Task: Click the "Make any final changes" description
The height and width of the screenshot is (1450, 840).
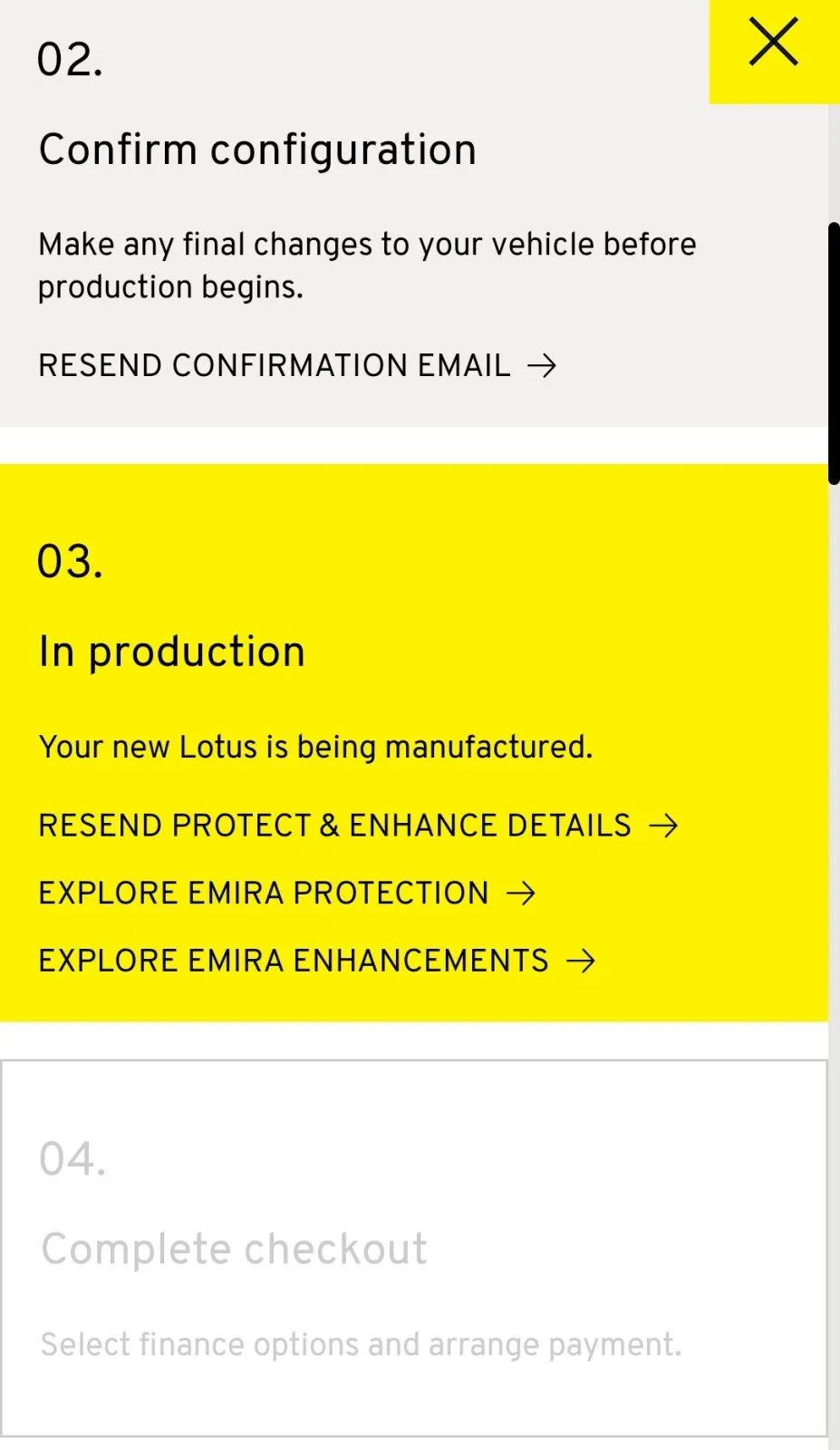Action: [367, 265]
